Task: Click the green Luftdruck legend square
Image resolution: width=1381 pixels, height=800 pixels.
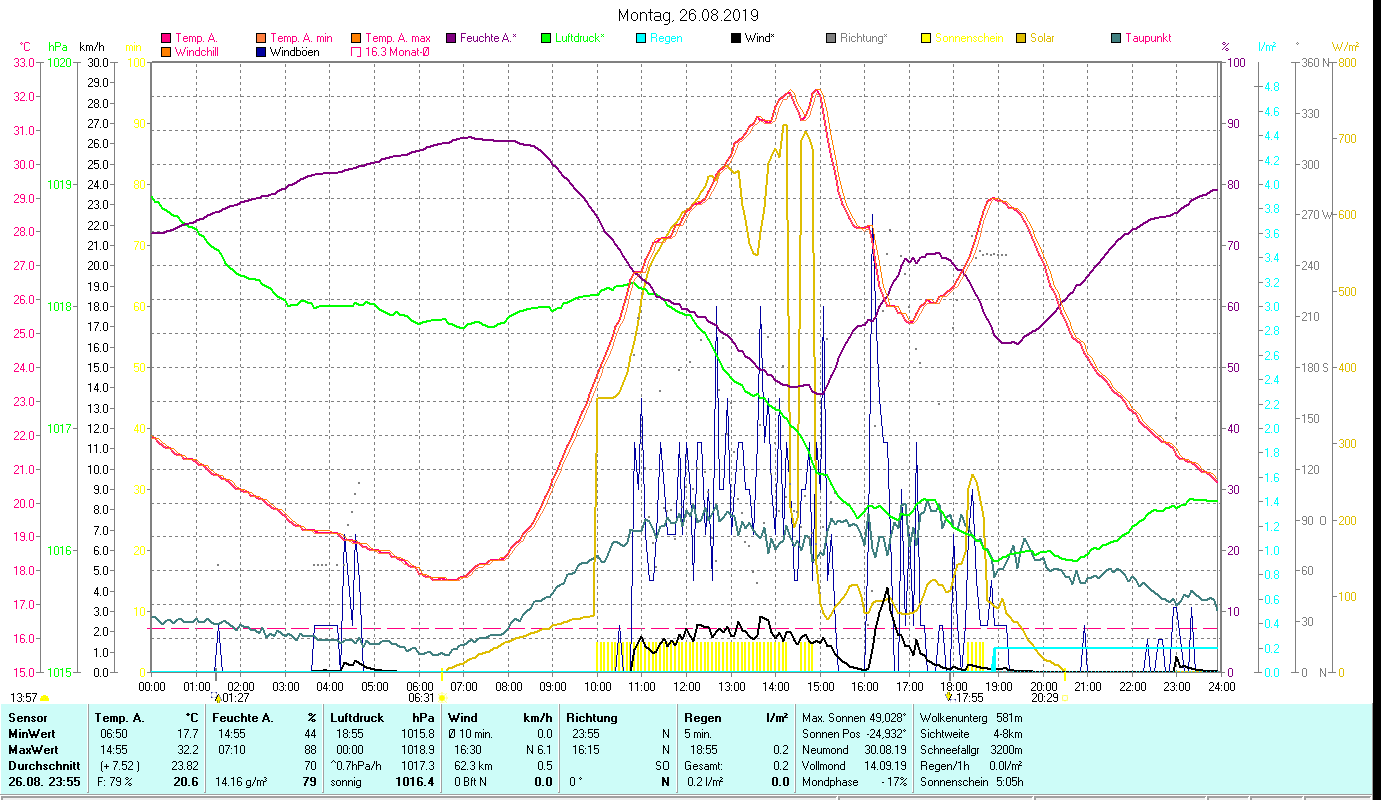Action: click(x=545, y=38)
